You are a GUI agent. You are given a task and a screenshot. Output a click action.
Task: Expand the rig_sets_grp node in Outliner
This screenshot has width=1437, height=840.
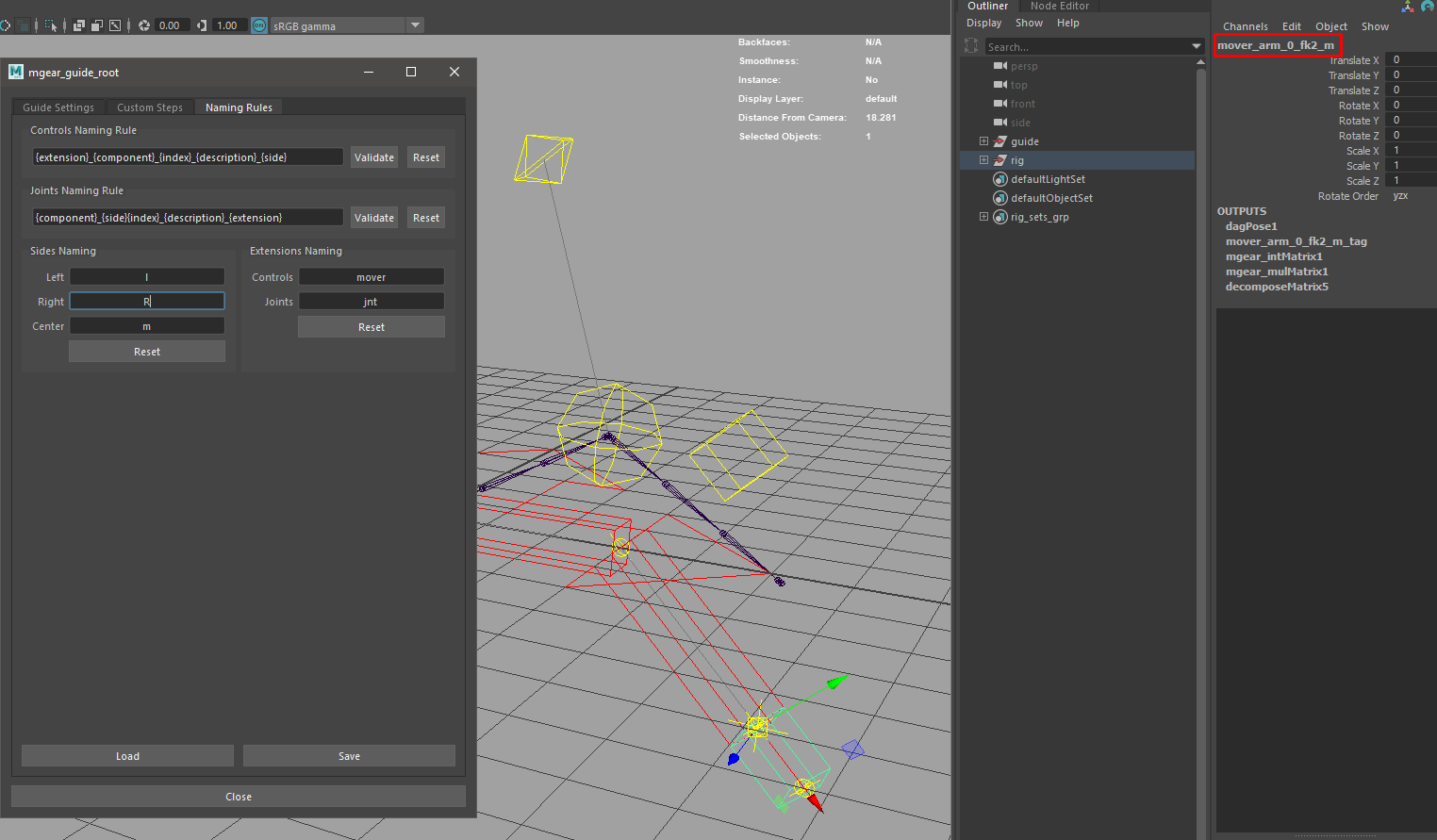pos(983,217)
